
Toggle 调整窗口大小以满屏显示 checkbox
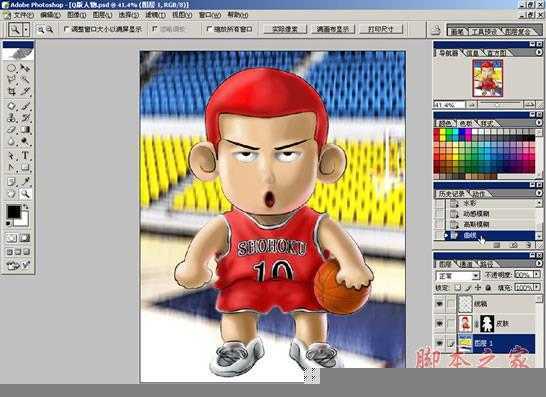pos(67,29)
